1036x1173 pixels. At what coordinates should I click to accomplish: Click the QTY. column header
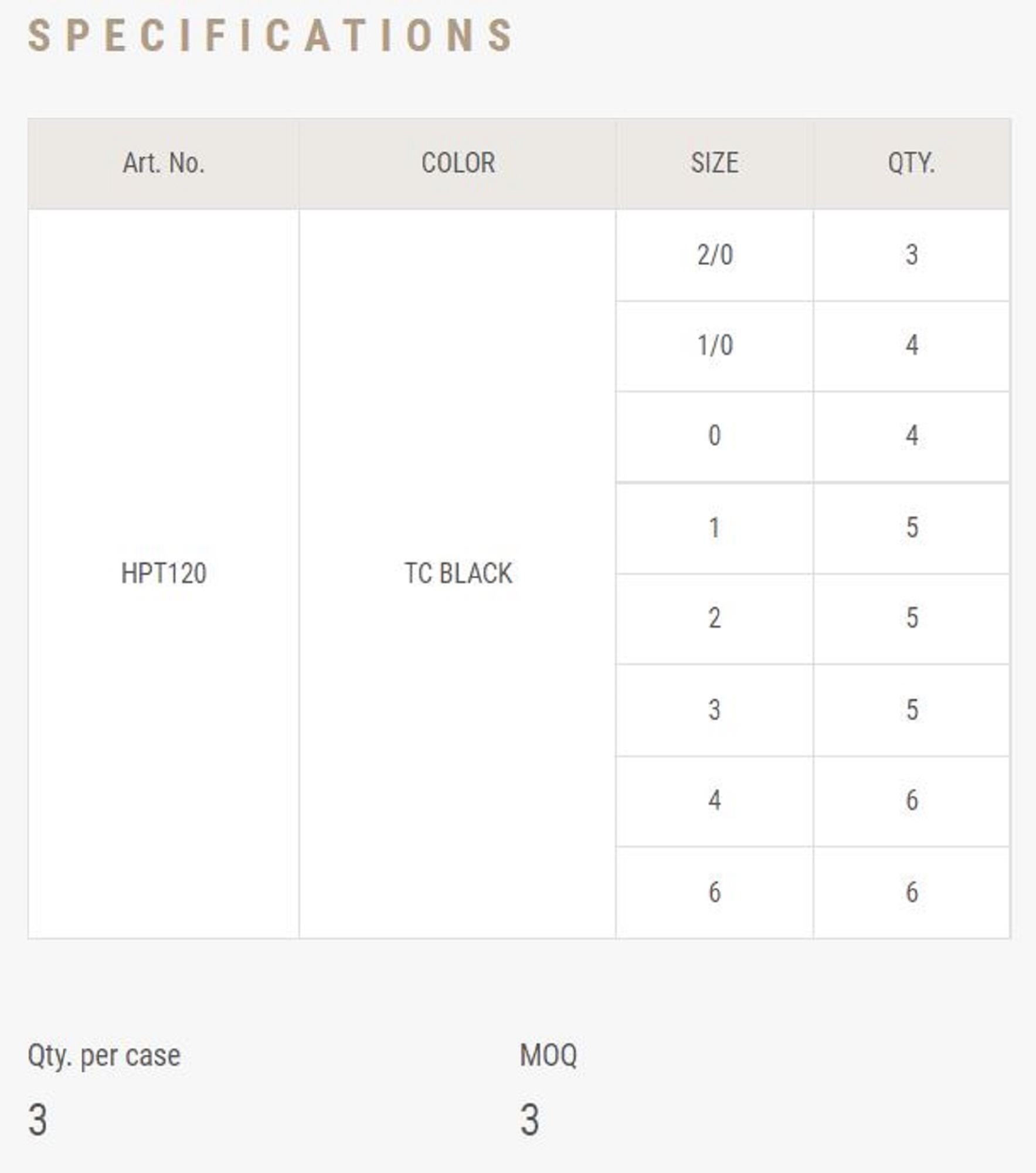click(911, 163)
